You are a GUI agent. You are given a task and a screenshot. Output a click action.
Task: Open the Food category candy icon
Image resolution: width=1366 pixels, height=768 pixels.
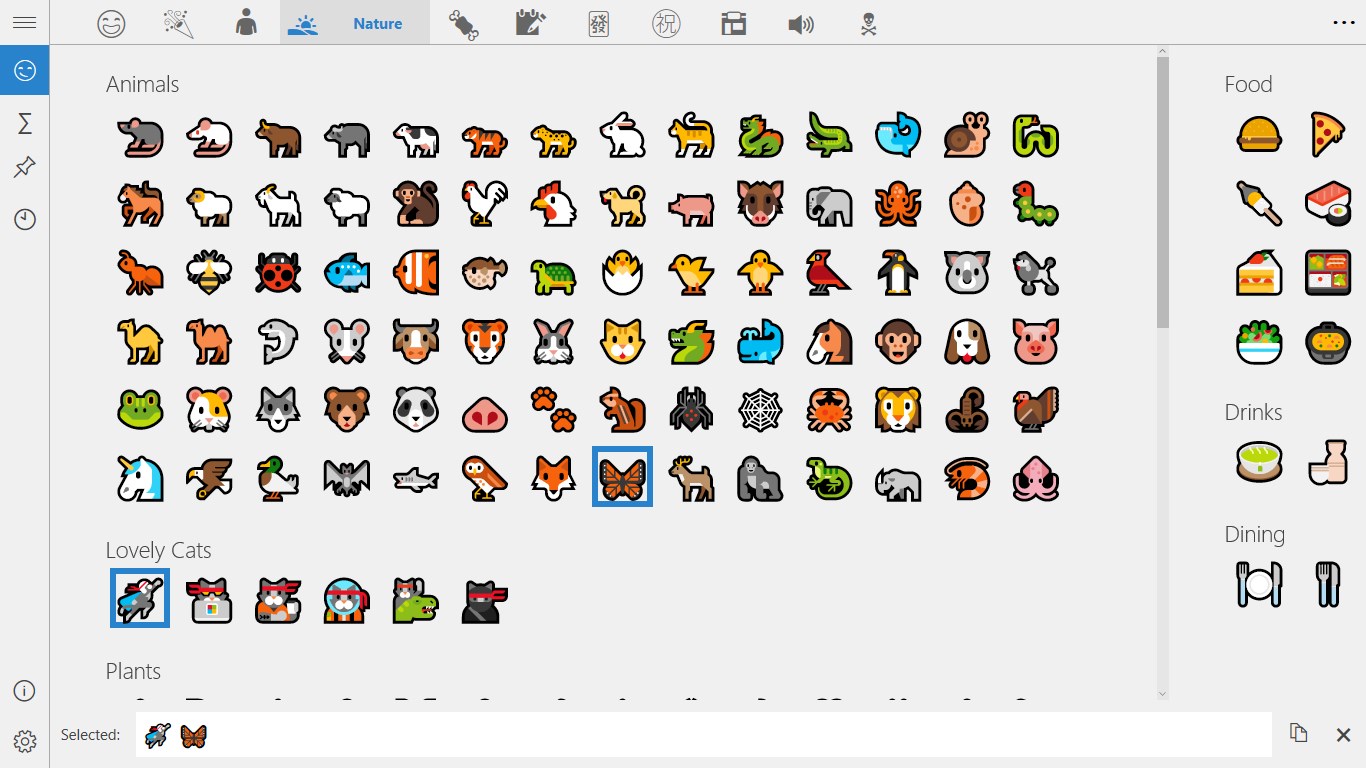pyautogui.click(x=463, y=22)
